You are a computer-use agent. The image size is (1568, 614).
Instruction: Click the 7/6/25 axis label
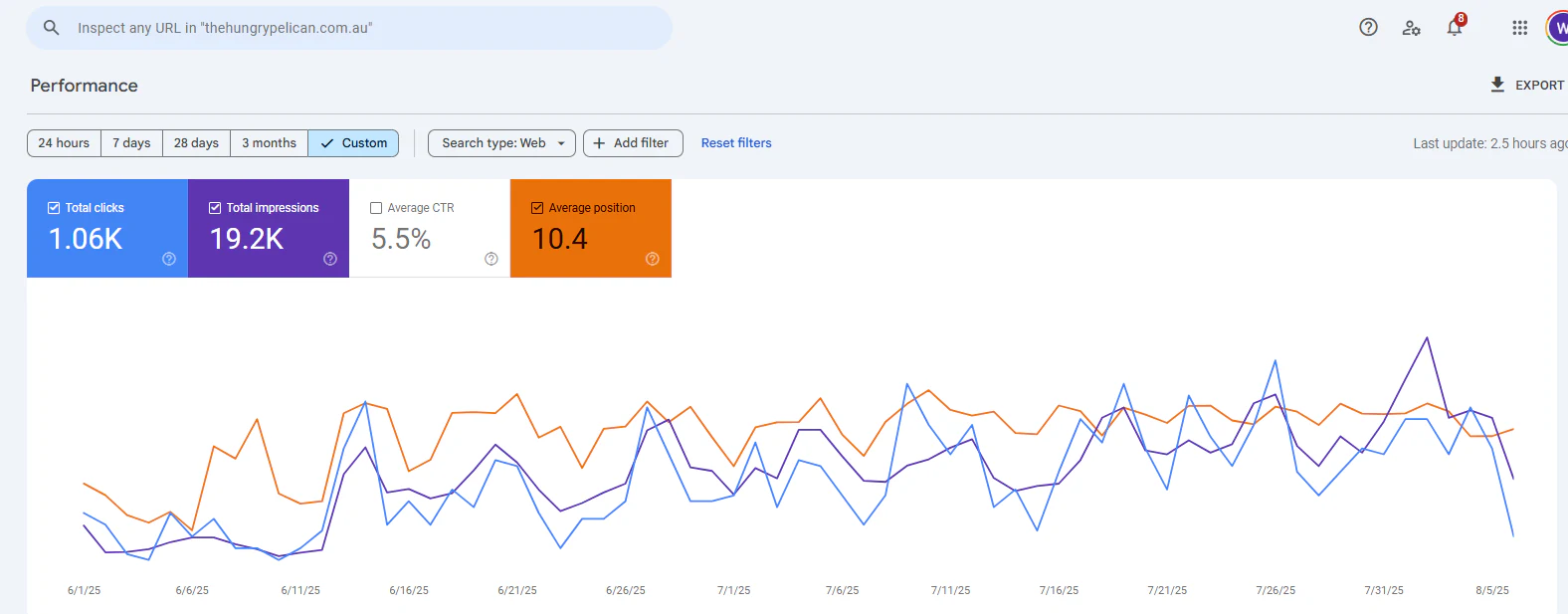tap(843, 590)
